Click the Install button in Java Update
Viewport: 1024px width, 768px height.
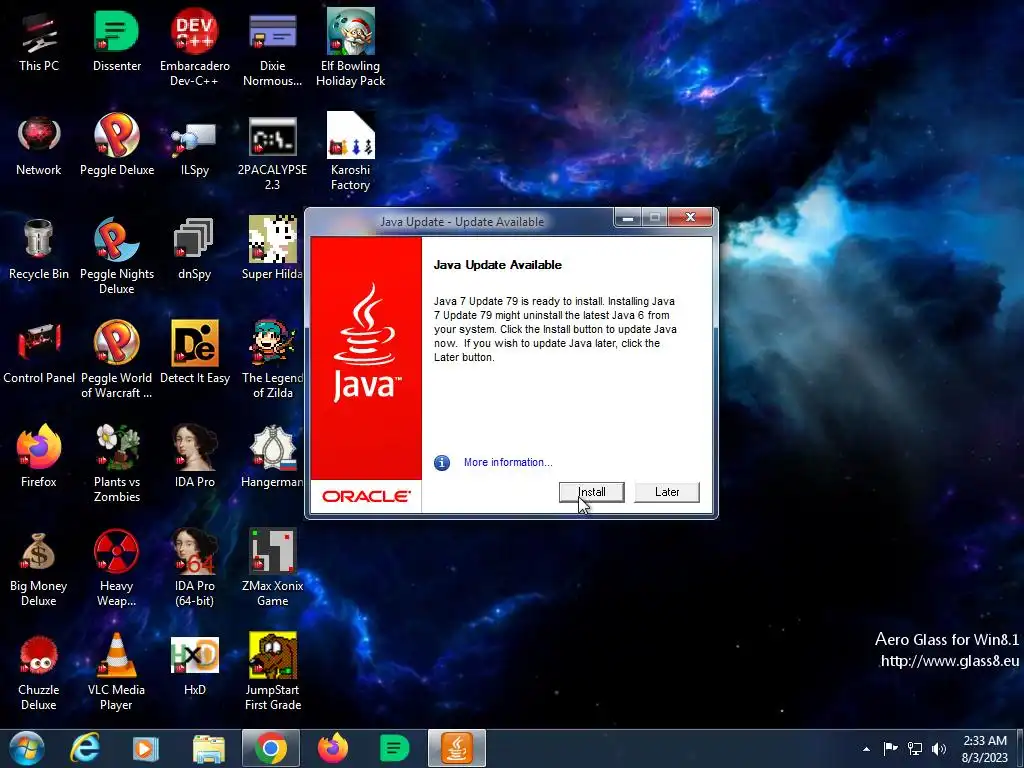click(x=592, y=492)
